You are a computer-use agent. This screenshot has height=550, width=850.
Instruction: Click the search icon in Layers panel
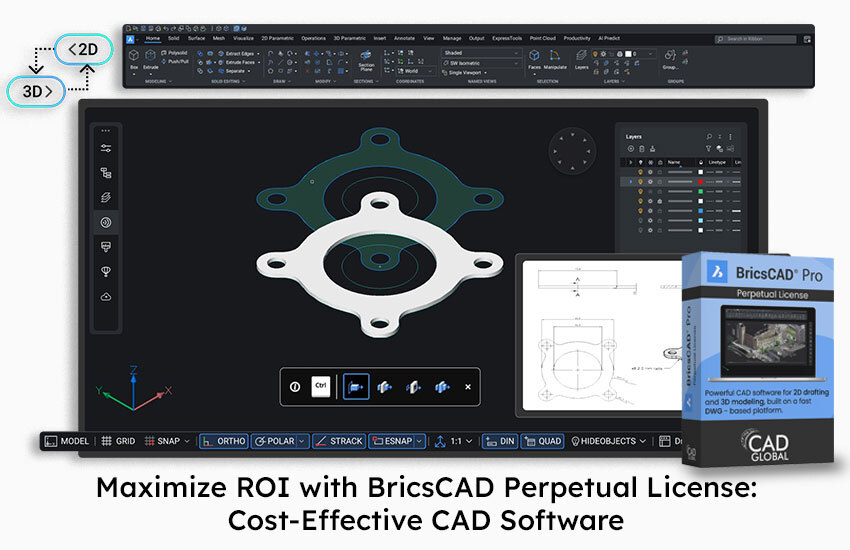coord(709,137)
